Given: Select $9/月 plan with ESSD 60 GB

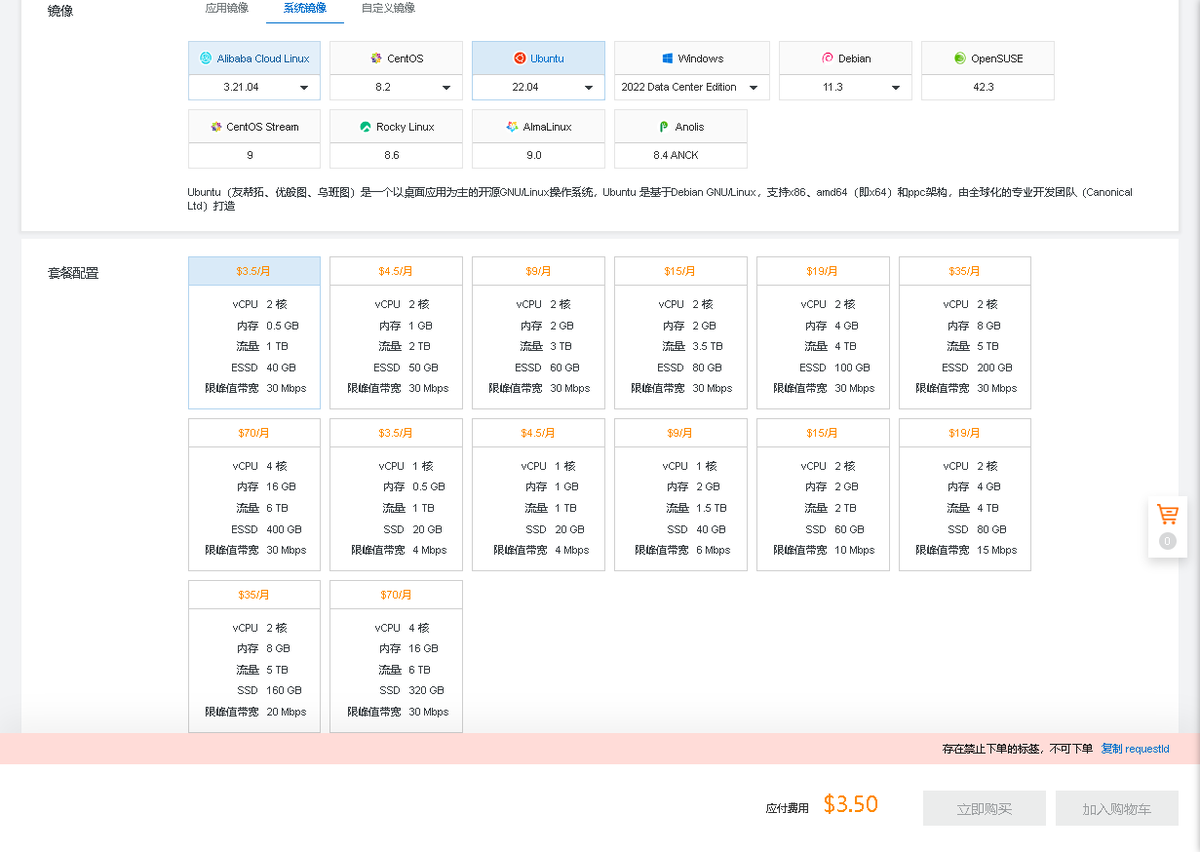Looking at the screenshot, I should pyautogui.click(x=538, y=333).
